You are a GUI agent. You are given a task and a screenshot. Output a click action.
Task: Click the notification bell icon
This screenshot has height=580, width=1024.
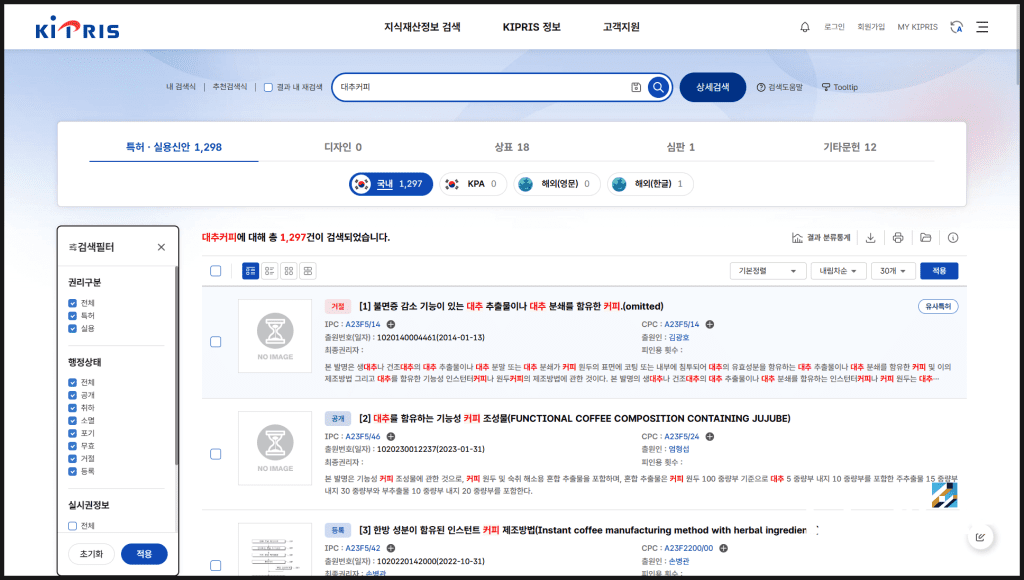pyautogui.click(x=805, y=27)
